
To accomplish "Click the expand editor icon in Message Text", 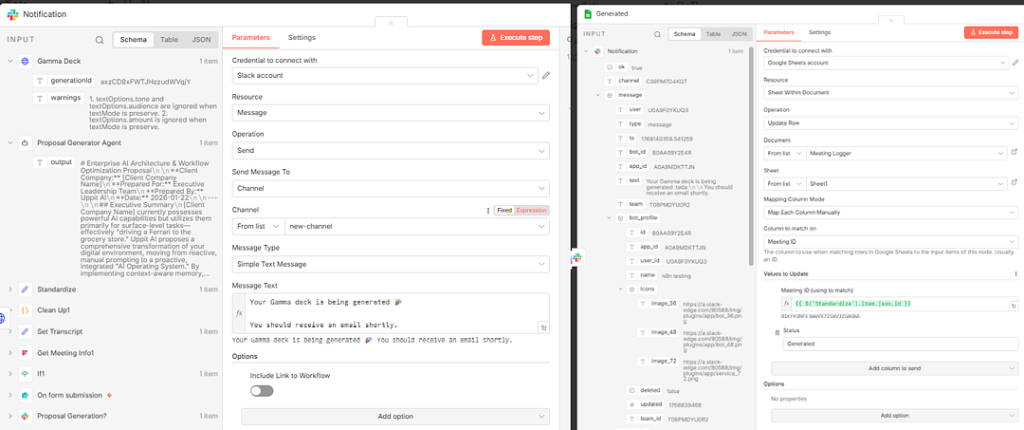I will (x=543, y=327).
